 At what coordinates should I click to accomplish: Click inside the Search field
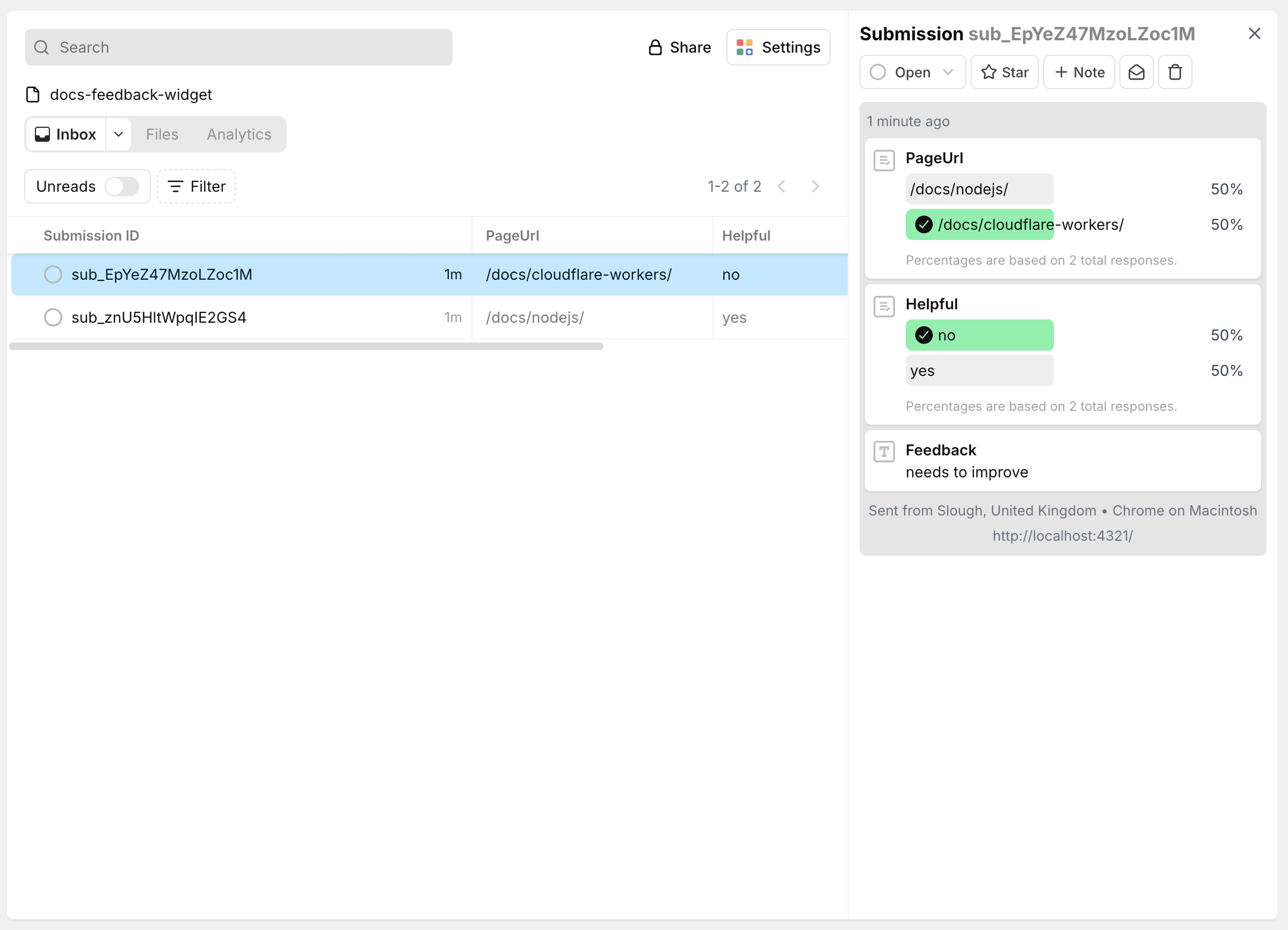point(238,47)
